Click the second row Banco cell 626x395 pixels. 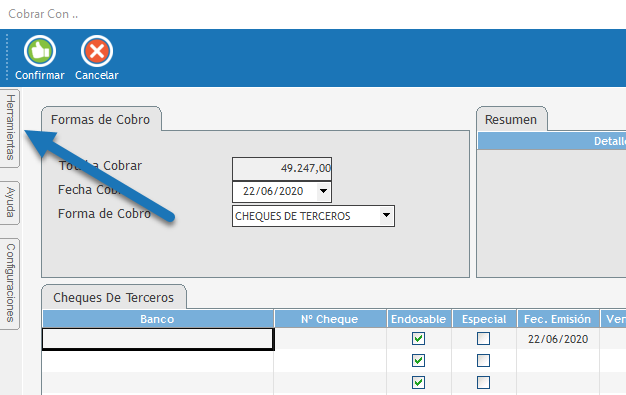coord(158,361)
